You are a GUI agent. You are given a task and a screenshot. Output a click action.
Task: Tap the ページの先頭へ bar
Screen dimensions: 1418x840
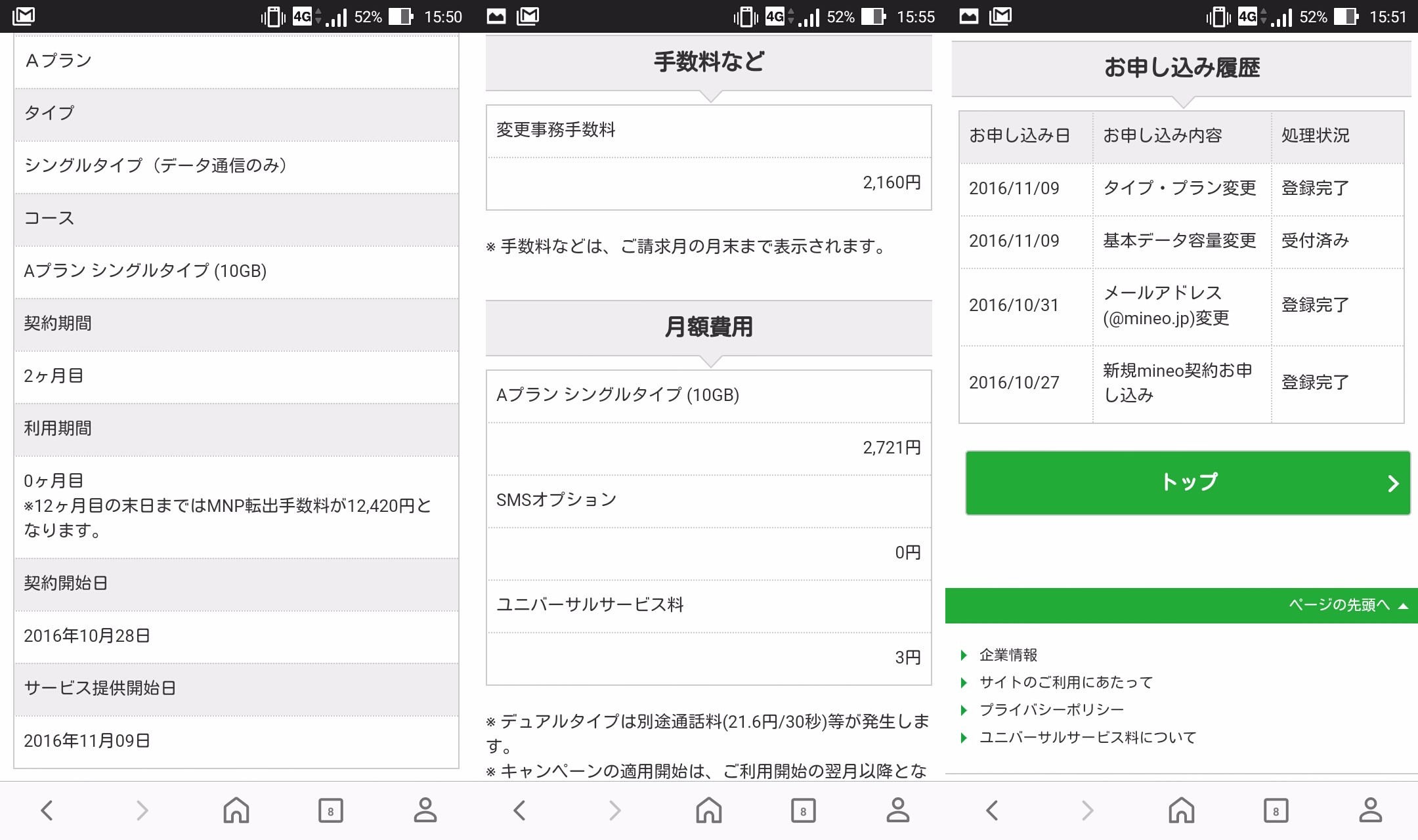pyautogui.click(x=1346, y=605)
